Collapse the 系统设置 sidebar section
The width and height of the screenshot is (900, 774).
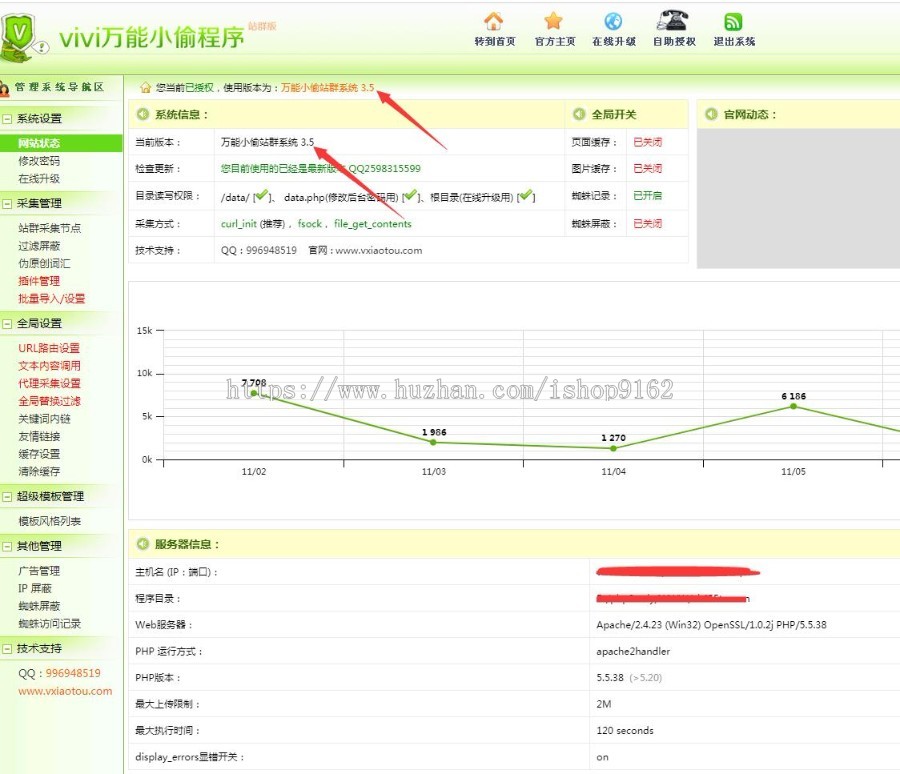7,119
